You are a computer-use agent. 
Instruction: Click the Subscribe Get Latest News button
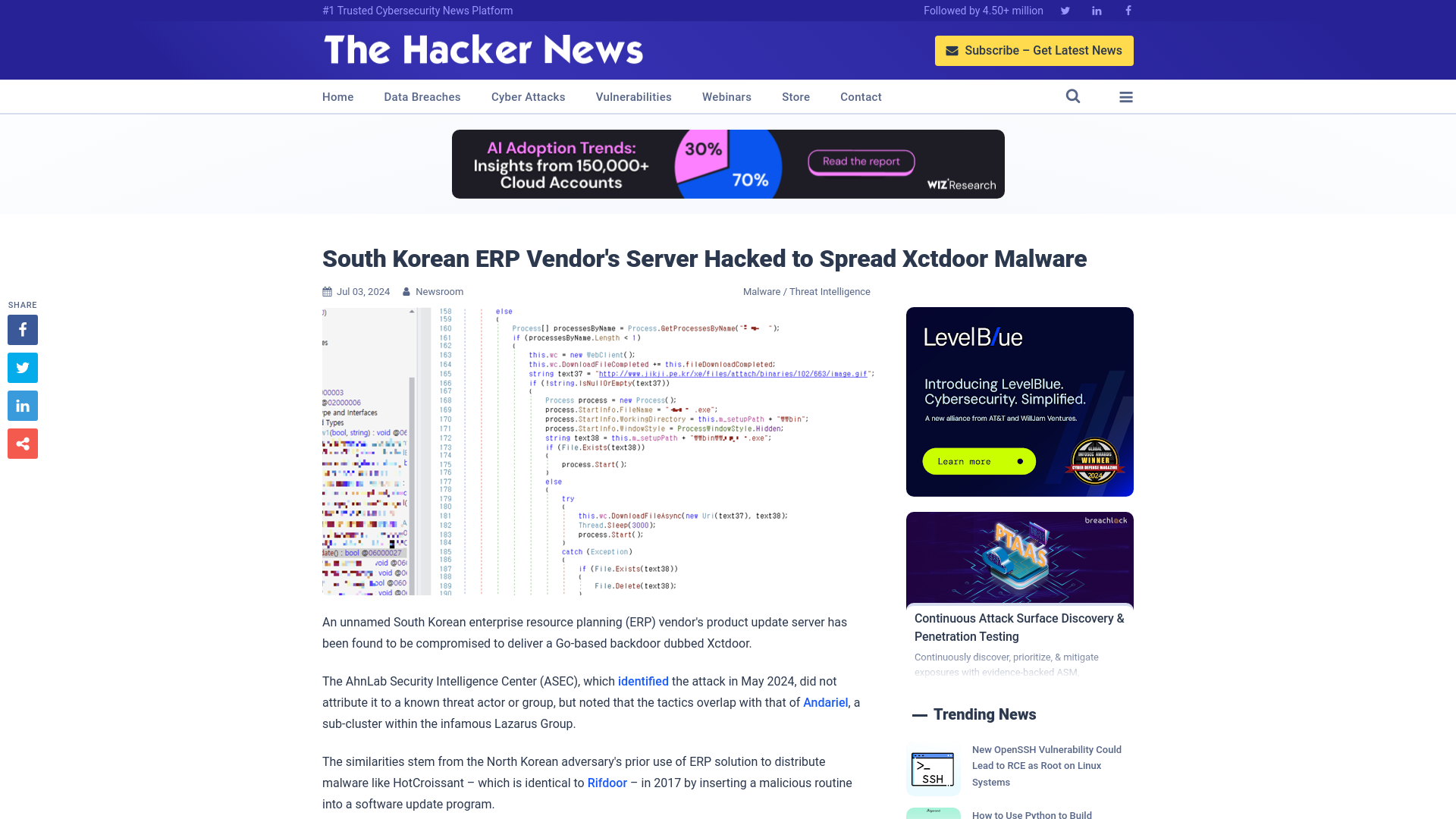(1034, 50)
